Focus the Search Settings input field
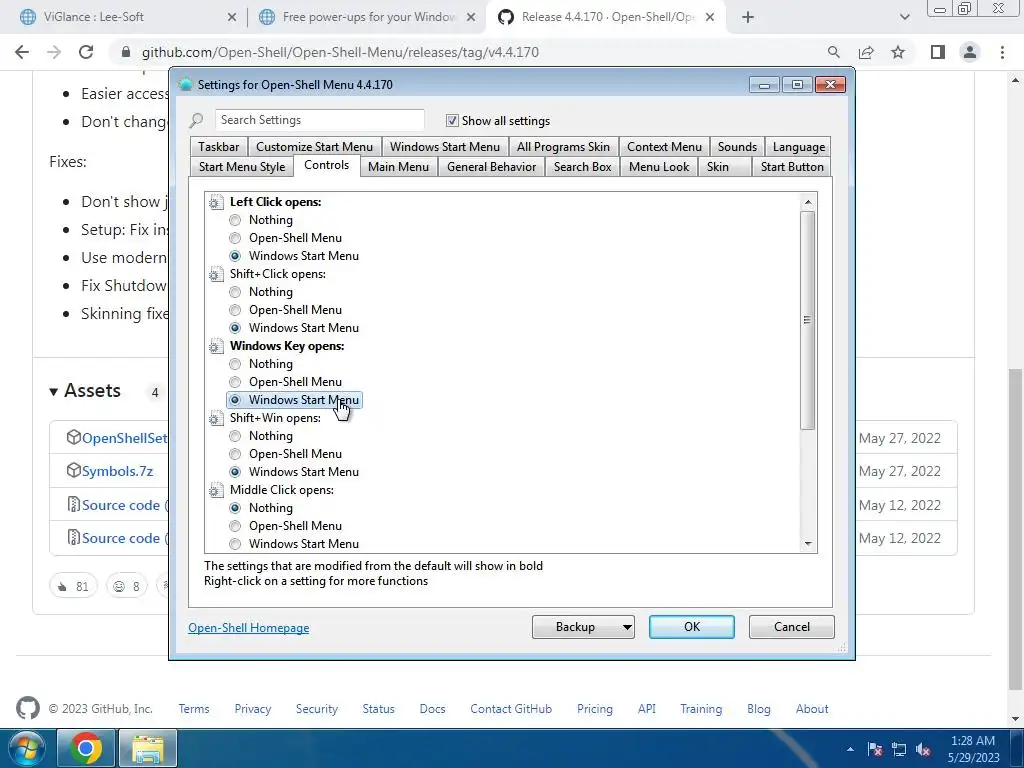The width and height of the screenshot is (1024, 768). [x=319, y=120]
